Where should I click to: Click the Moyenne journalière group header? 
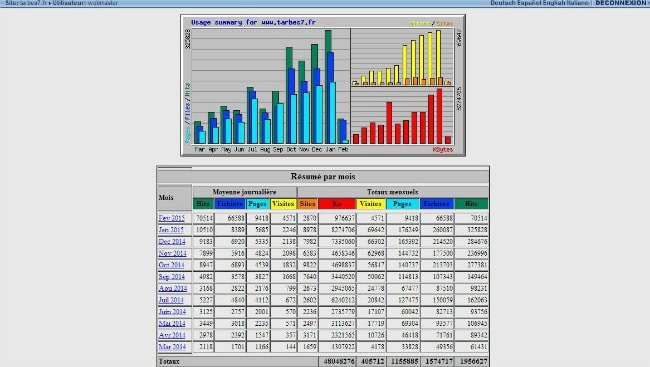244,192
